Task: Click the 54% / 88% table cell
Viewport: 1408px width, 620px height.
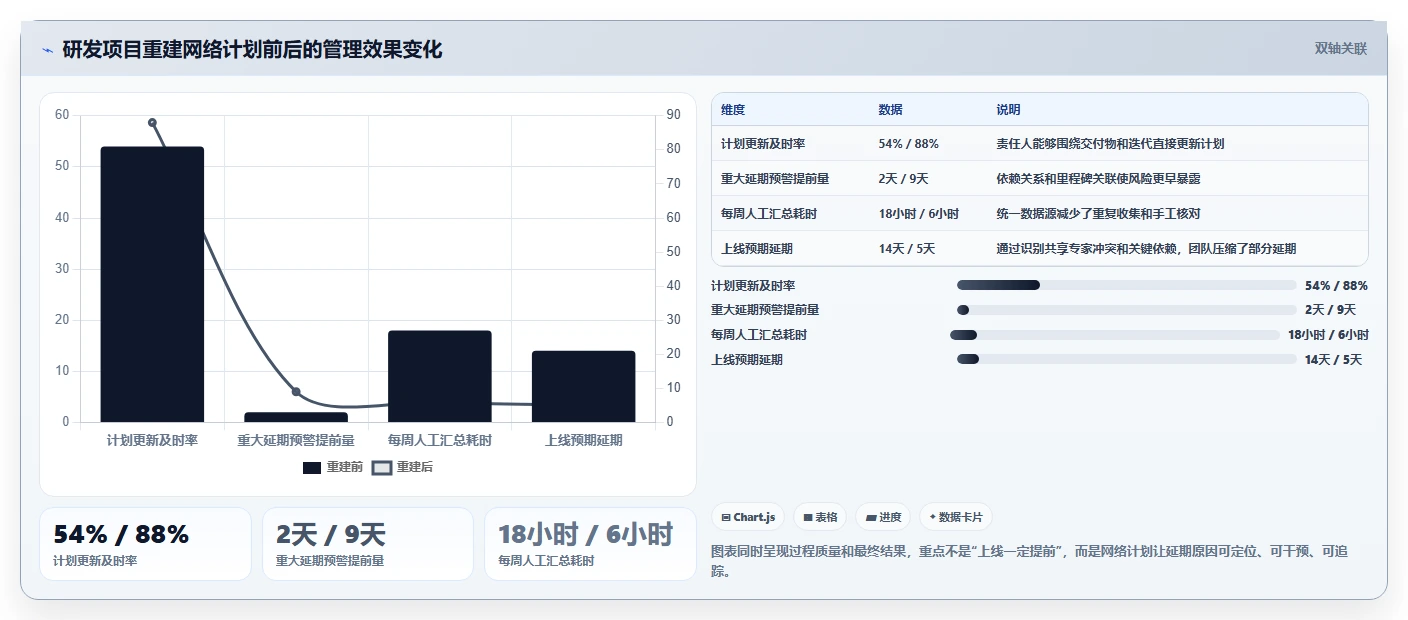Action: pos(909,144)
